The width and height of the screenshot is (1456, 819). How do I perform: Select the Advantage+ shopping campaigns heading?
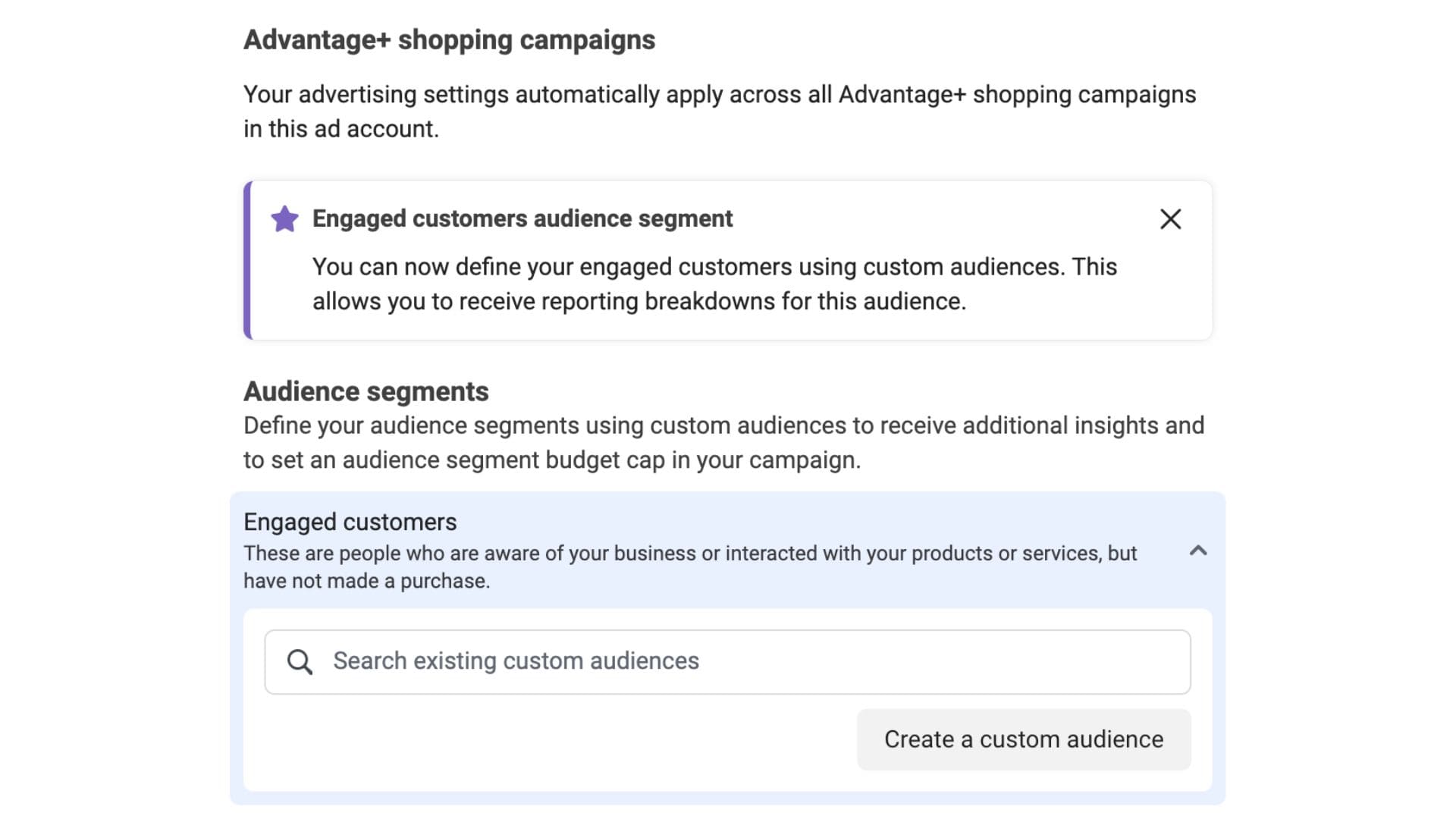pos(449,40)
